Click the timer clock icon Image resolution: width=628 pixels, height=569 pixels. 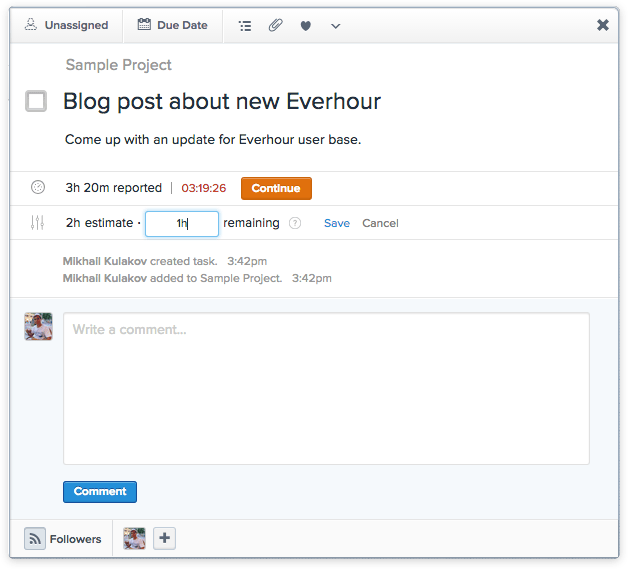pyautogui.click(x=38, y=187)
